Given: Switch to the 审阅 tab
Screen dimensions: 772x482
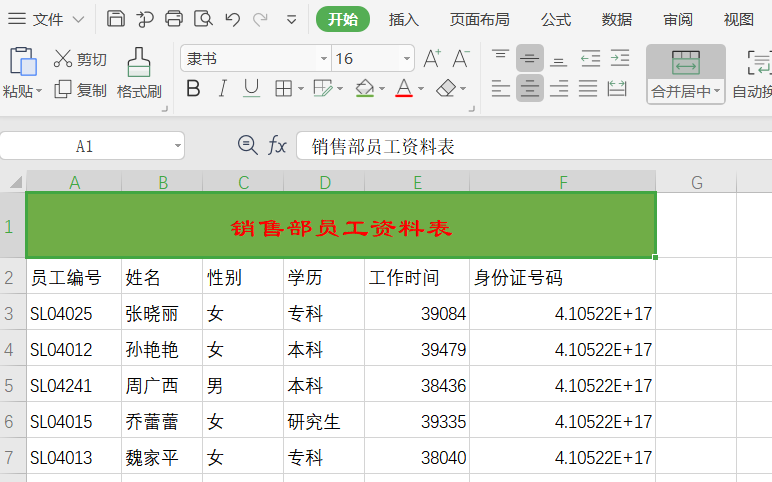Looking at the screenshot, I should (x=678, y=20).
